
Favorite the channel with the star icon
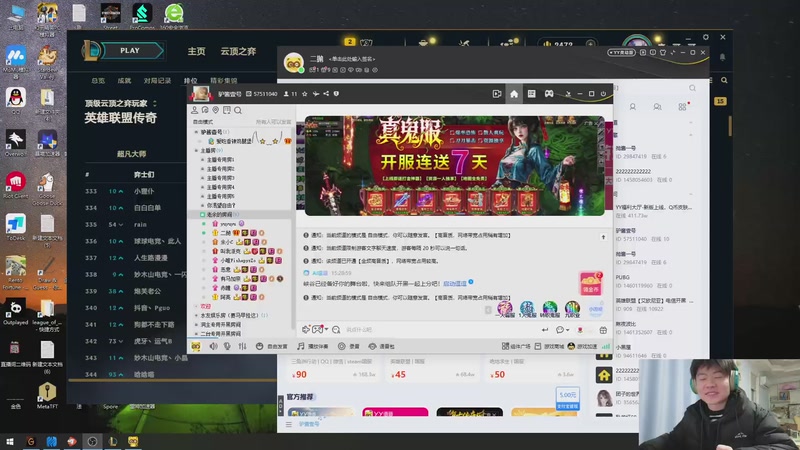(x=305, y=94)
